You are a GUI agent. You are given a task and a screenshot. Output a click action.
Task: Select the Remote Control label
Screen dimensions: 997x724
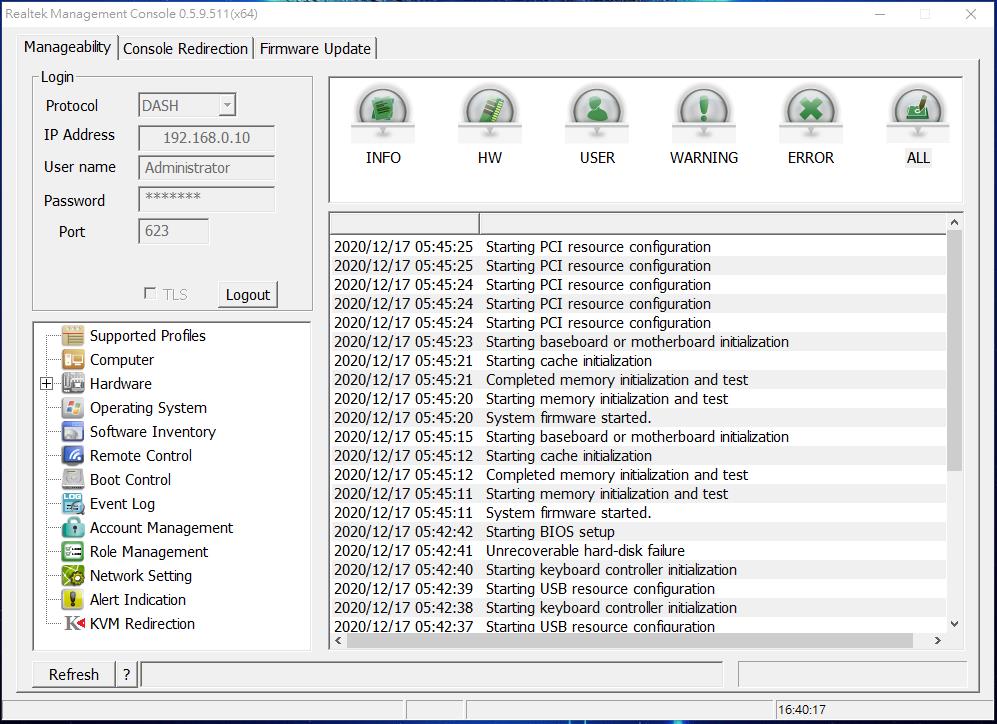click(141, 456)
